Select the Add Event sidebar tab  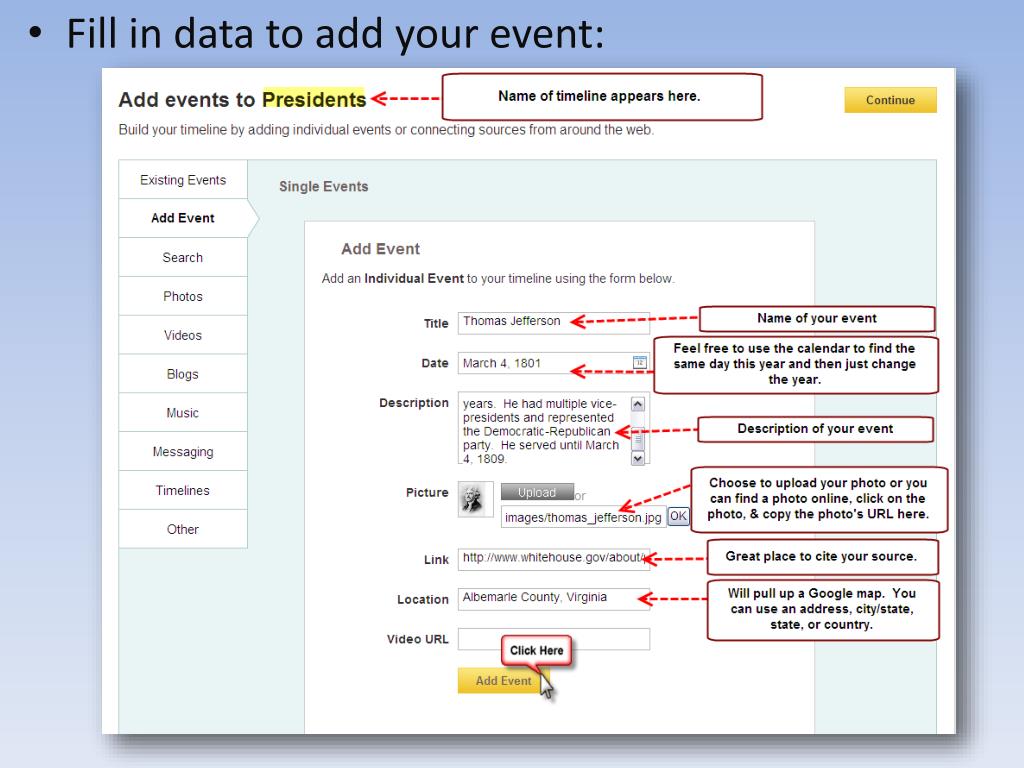[183, 218]
